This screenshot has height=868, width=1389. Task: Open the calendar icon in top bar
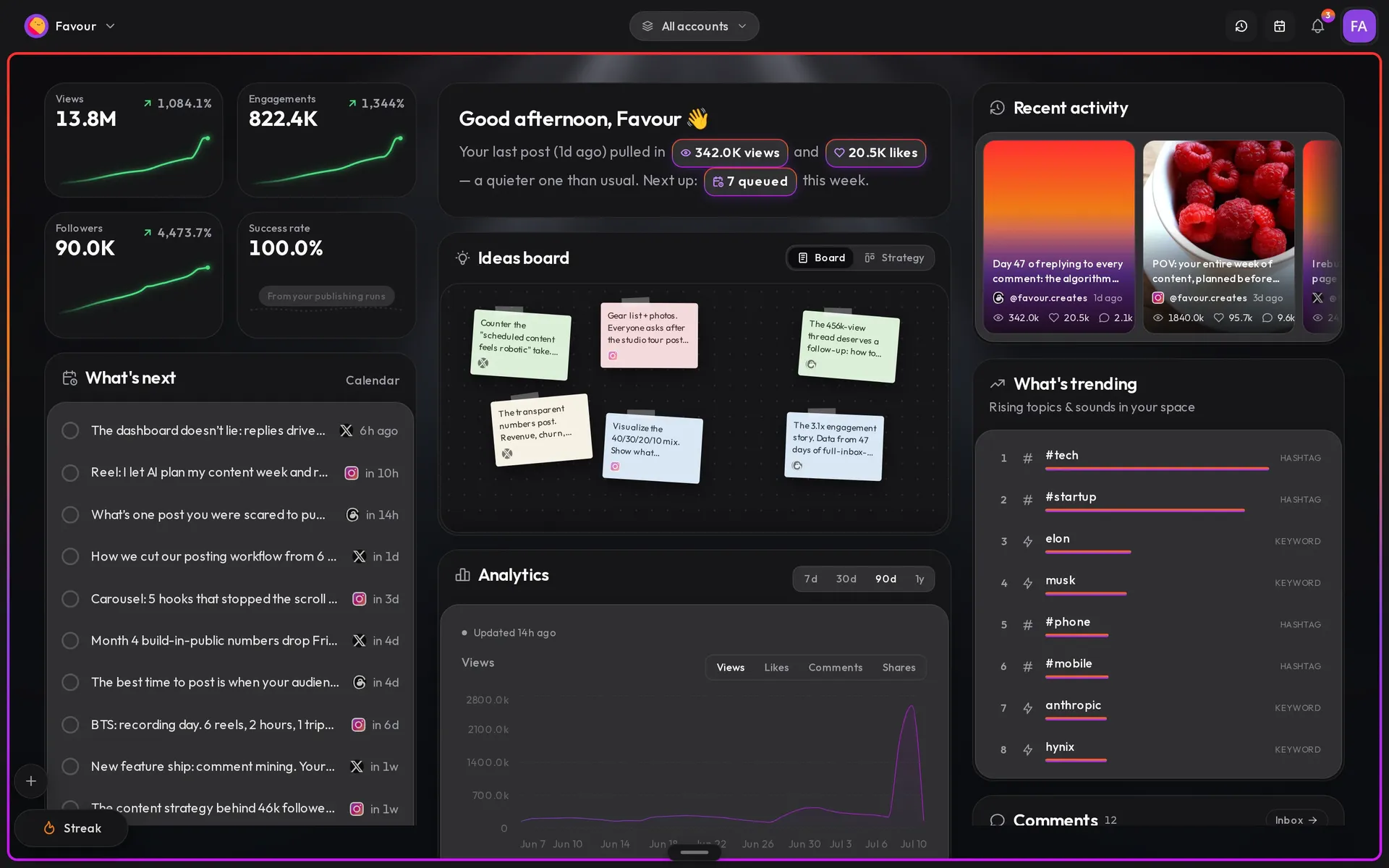point(1279,26)
